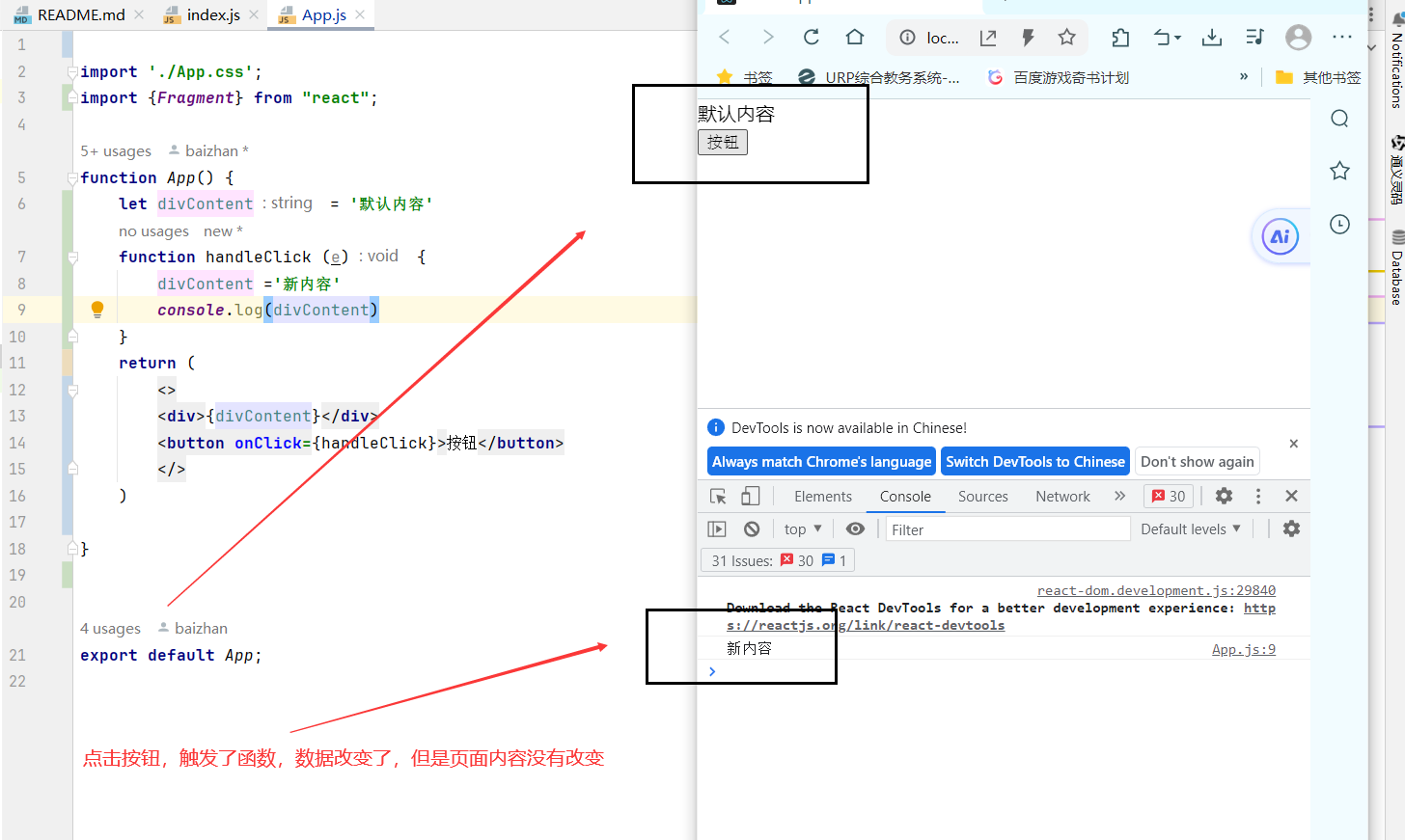
Task: Click the lightning speed-mode icon
Action: [1028, 38]
